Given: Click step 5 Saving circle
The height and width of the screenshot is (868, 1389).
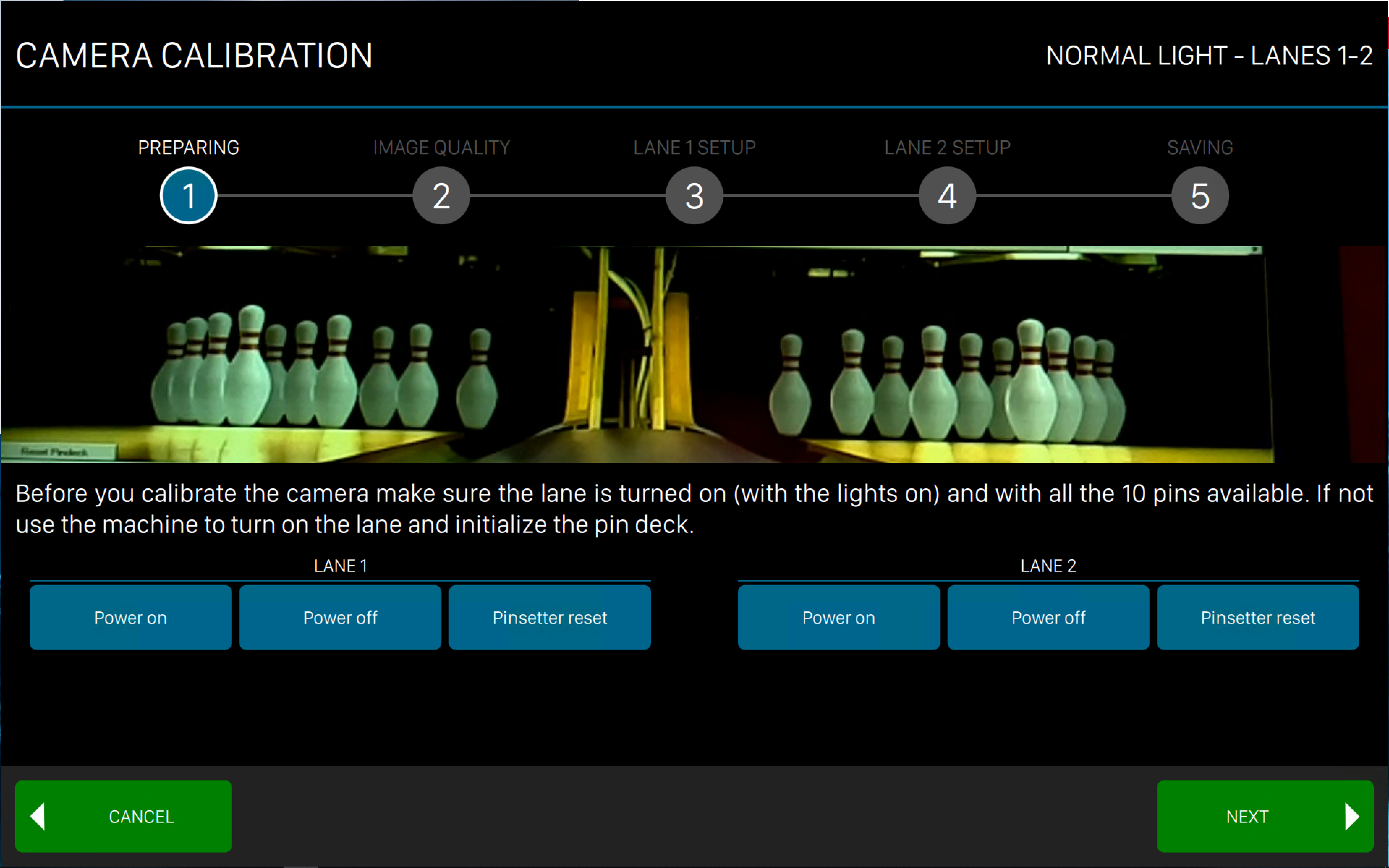Looking at the screenshot, I should tap(1200, 196).
